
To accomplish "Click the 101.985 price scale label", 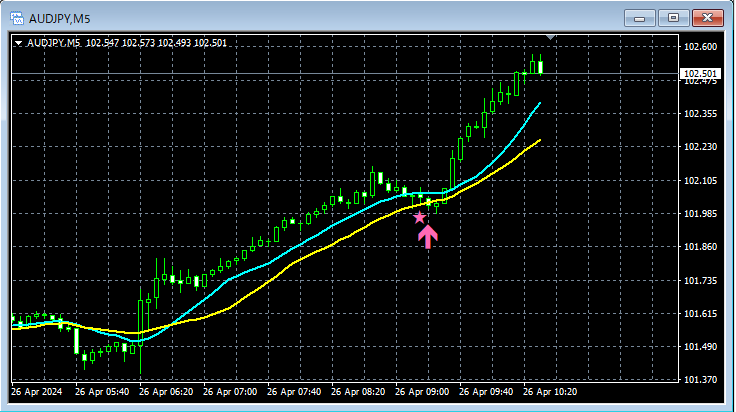I will coord(700,214).
